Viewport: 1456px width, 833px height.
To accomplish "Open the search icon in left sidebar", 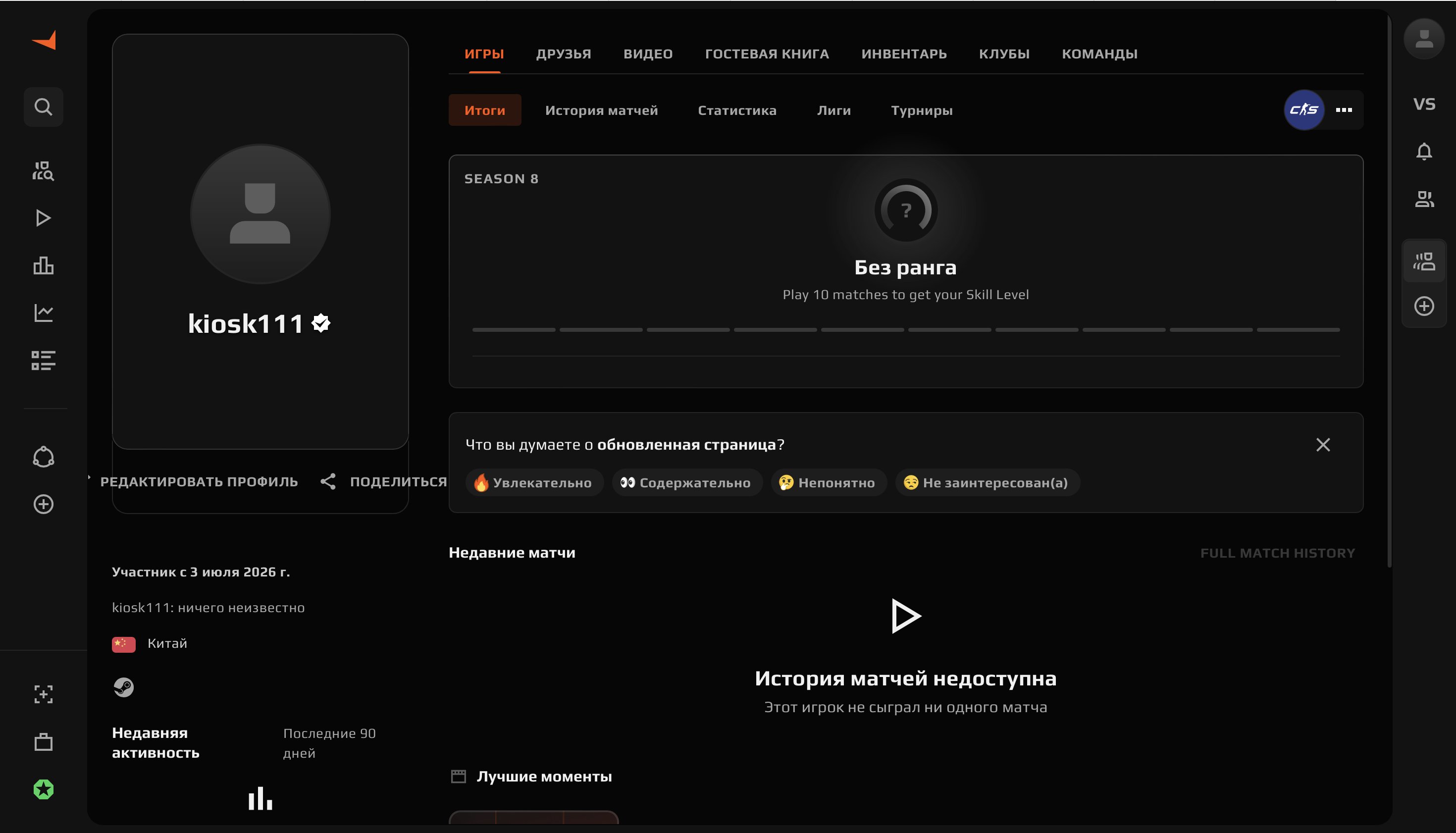I will point(44,107).
